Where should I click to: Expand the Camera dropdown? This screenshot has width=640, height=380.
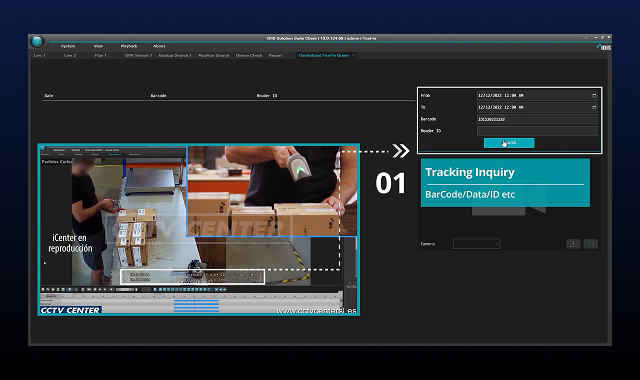click(476, 244)
